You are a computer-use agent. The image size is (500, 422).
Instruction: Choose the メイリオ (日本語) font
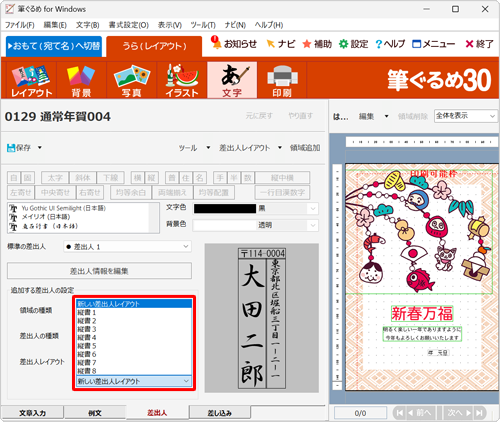(46, 217)
